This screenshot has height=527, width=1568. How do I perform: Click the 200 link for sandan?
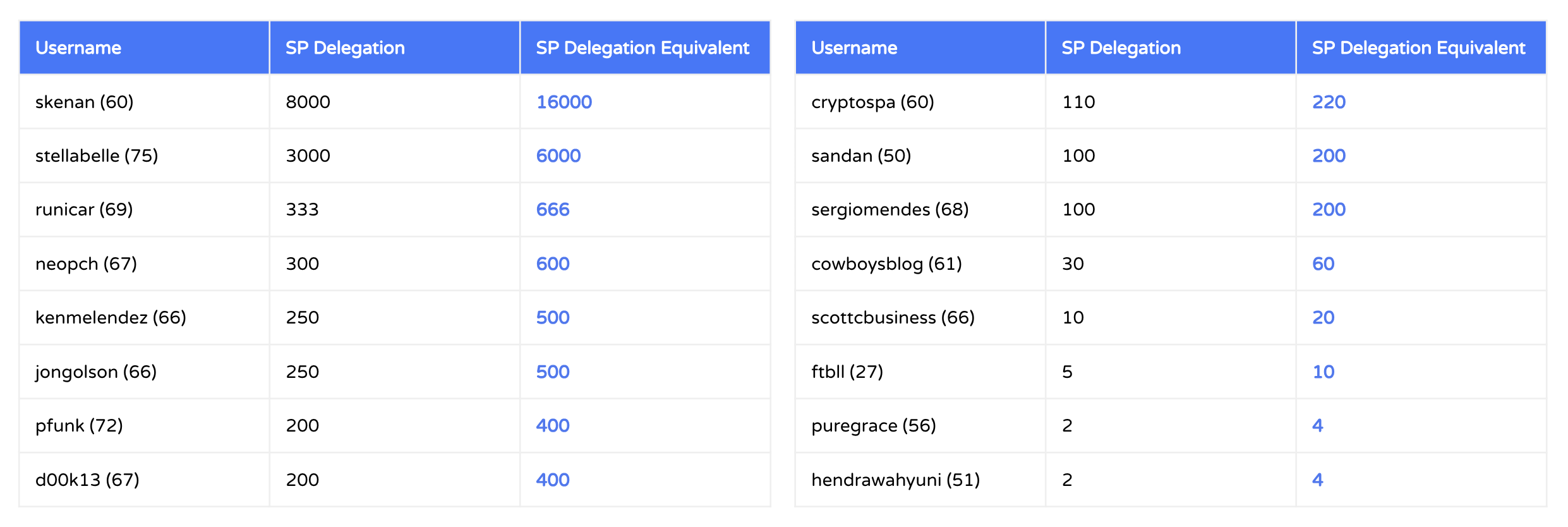(1329, 155)
